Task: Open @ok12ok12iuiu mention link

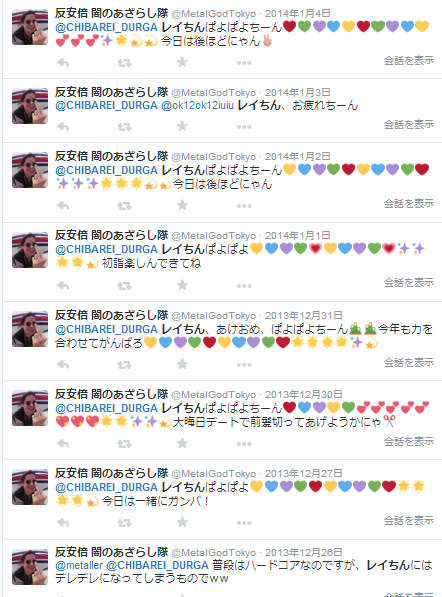Action: point(198,105)
